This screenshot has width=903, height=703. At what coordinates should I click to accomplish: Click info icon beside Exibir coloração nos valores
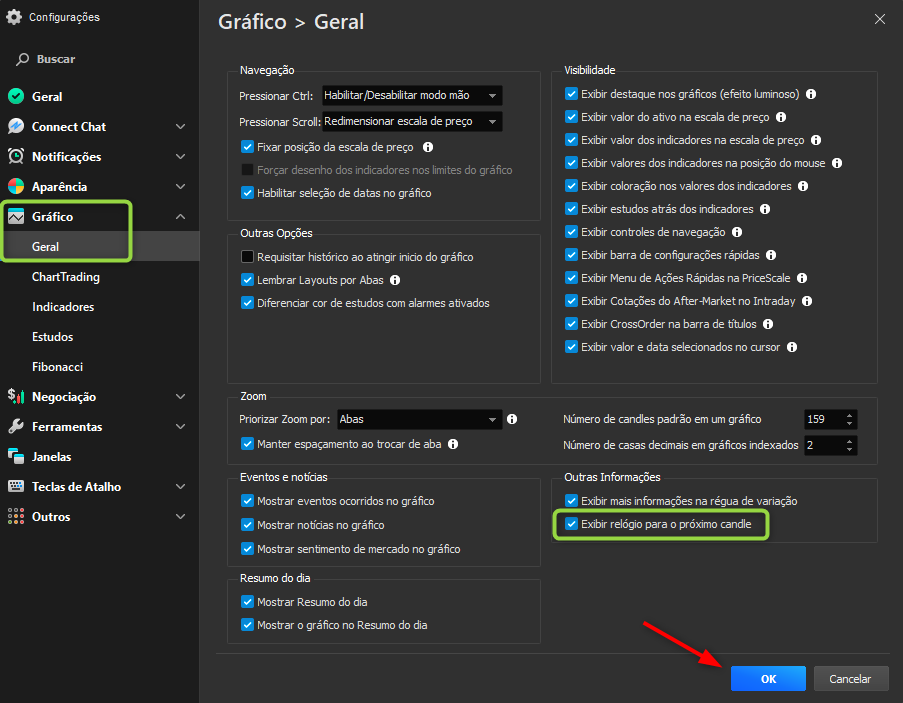pyautogui.click(x=803, y=186)
